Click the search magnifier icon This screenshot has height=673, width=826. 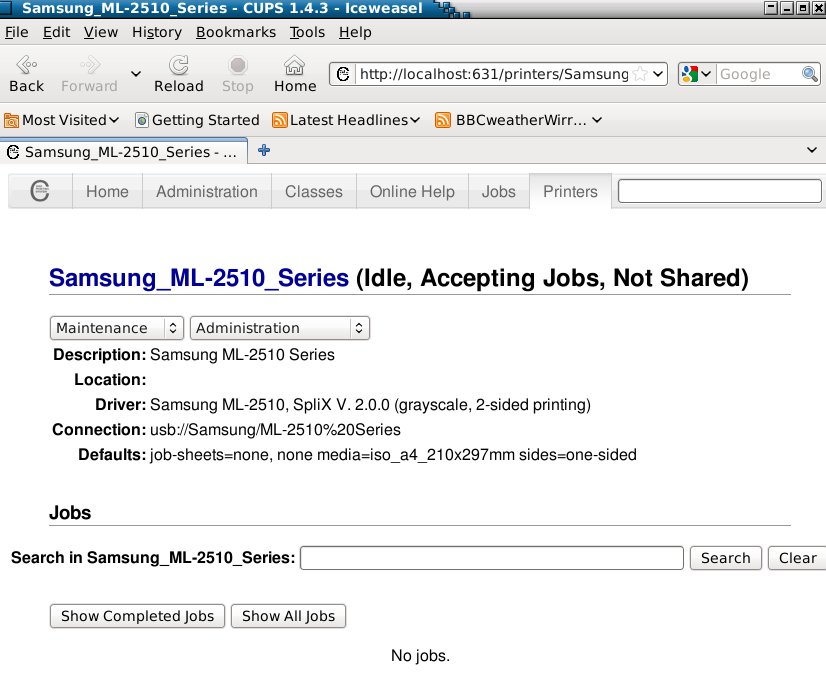pyautogui.click(x=809, y=74)
